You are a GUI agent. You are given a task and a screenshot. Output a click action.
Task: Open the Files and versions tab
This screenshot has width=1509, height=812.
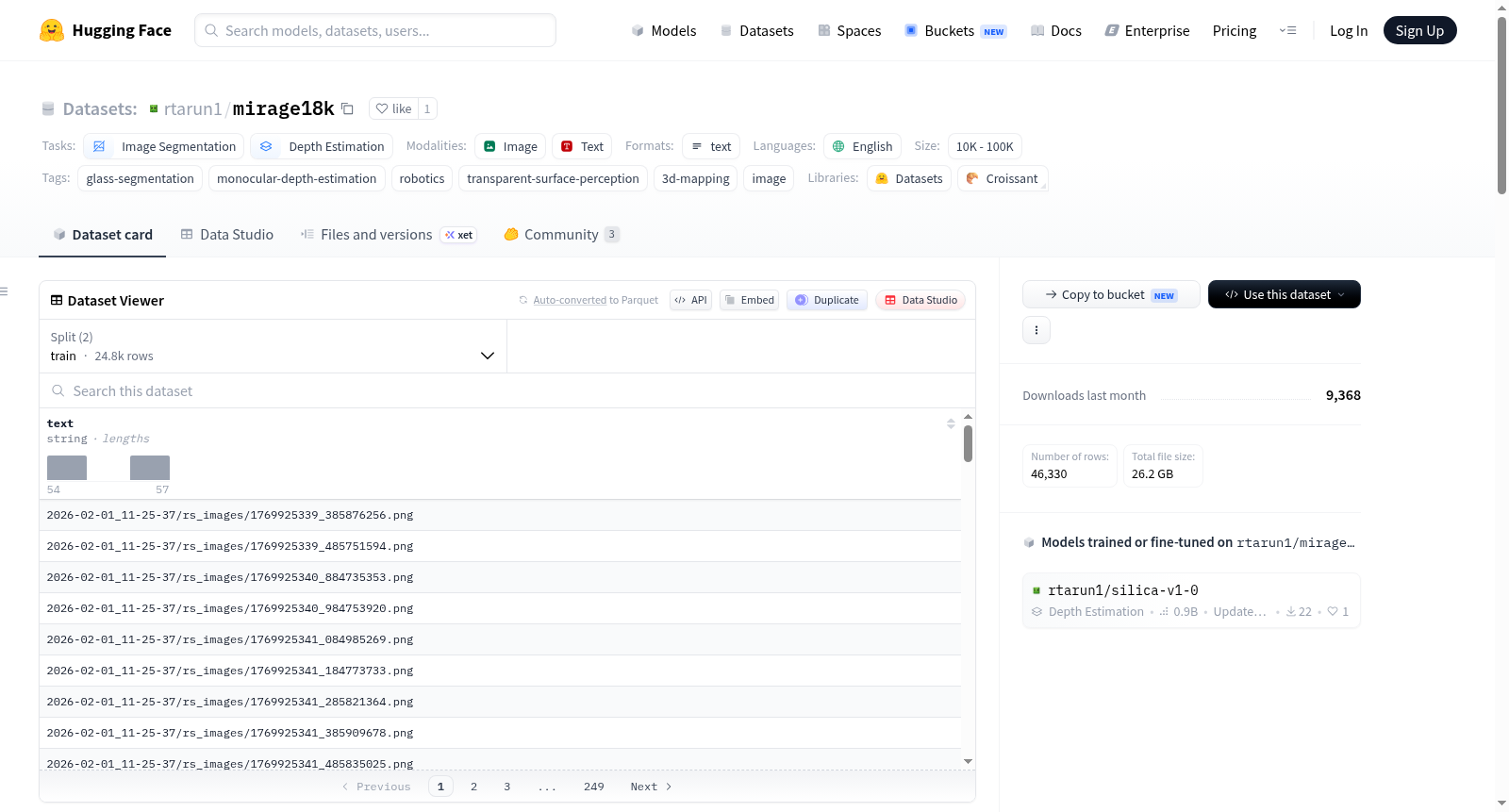[388, 235]
